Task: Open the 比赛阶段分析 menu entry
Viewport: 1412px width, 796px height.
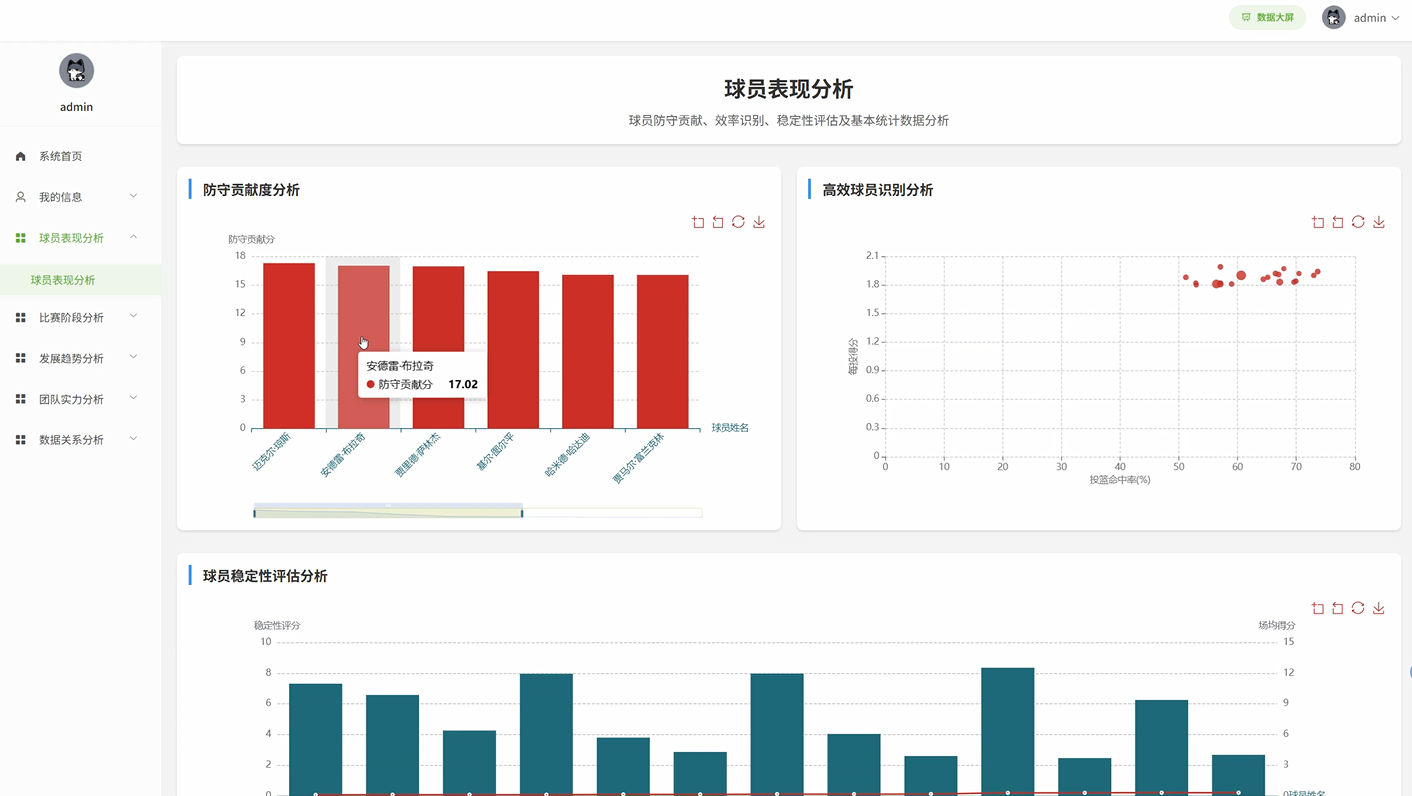Action: [80, 317]
